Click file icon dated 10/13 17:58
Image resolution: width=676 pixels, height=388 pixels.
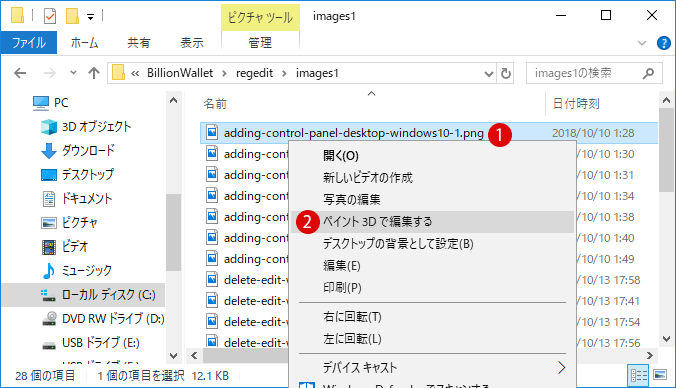point(212,280)
